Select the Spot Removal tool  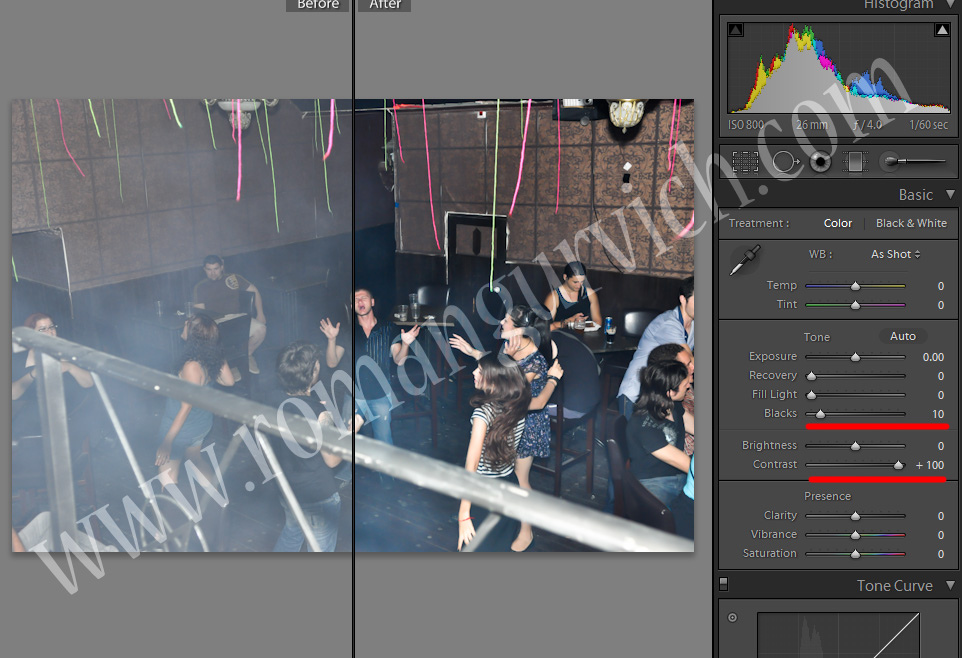pos(785,161)
